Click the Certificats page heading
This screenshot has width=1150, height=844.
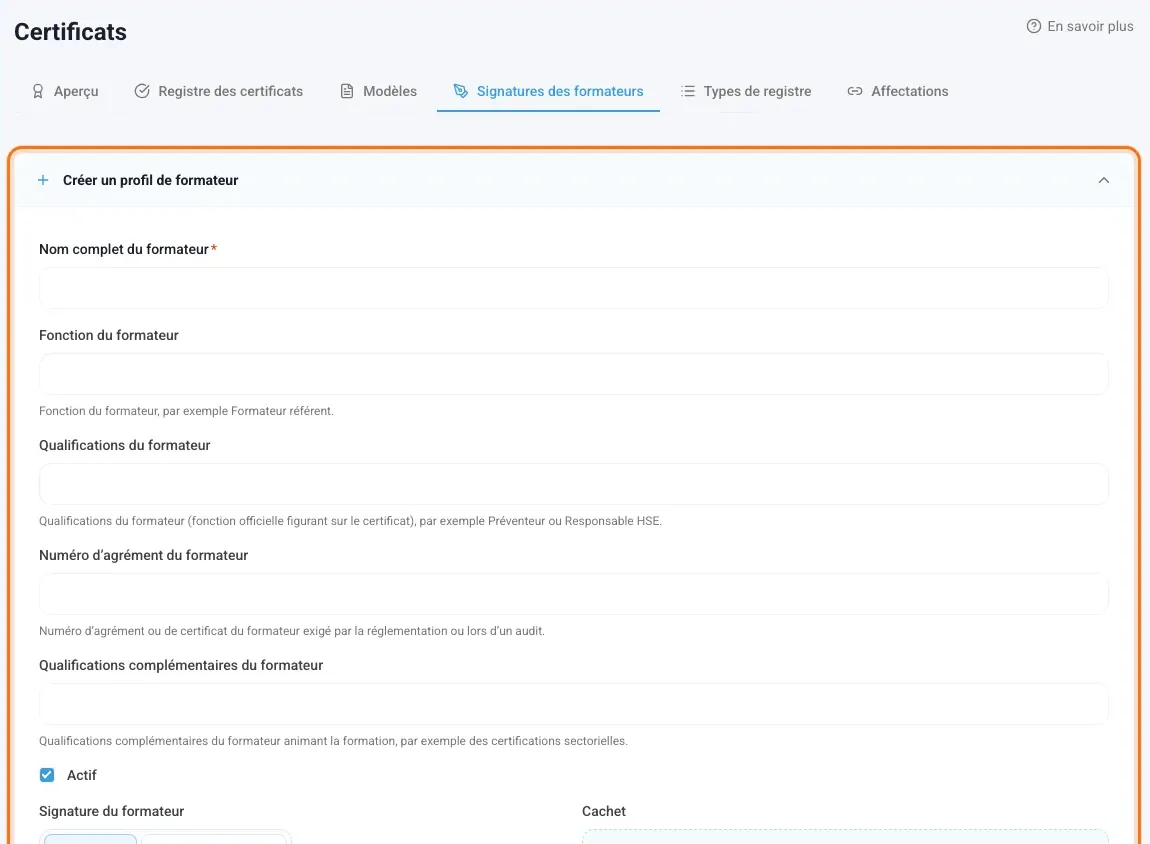tap(70, 32)
